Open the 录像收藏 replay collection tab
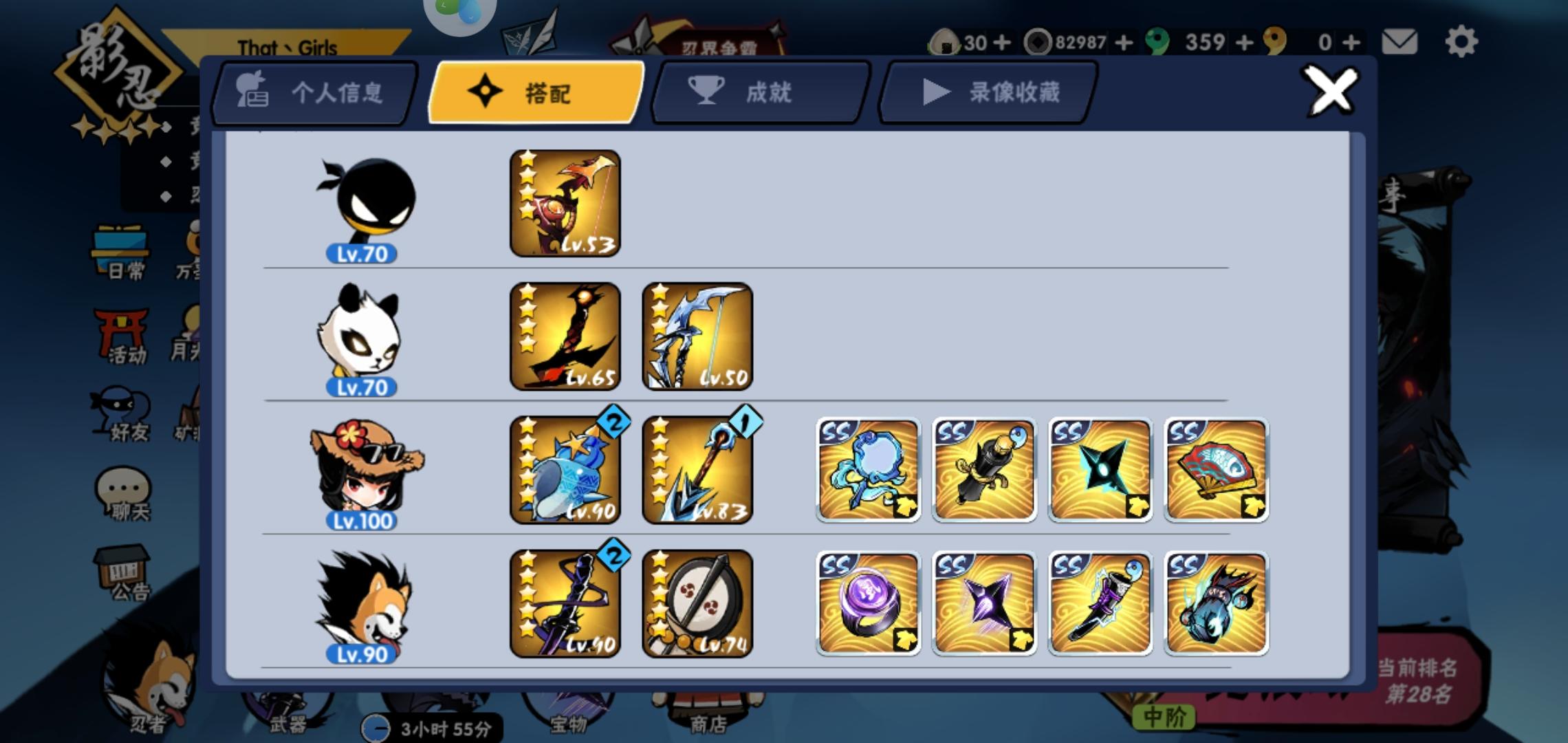Screen dimensions: 1568x743 (x=988, y=92)
